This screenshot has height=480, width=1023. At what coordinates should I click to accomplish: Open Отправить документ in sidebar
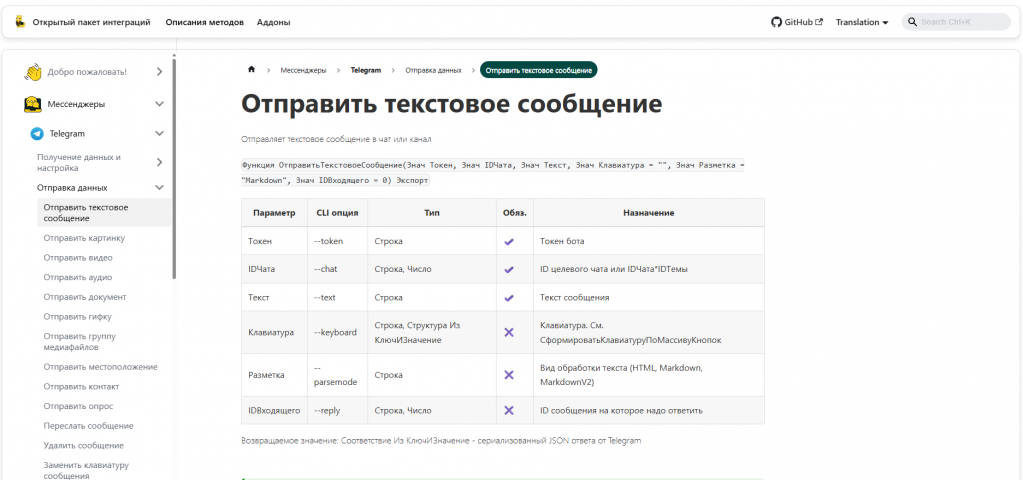(85, 297)
